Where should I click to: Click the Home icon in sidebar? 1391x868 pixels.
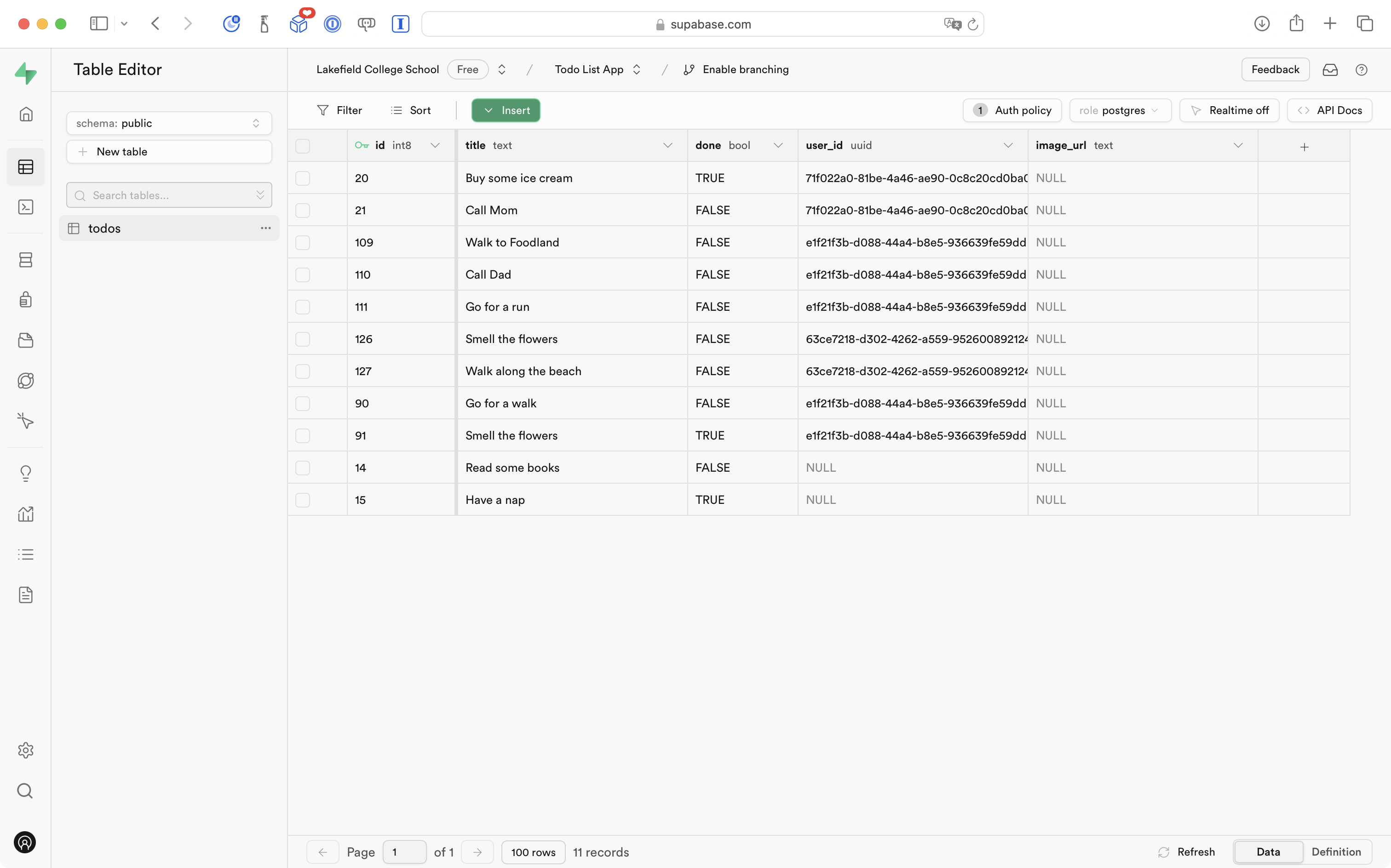[26, 114]
